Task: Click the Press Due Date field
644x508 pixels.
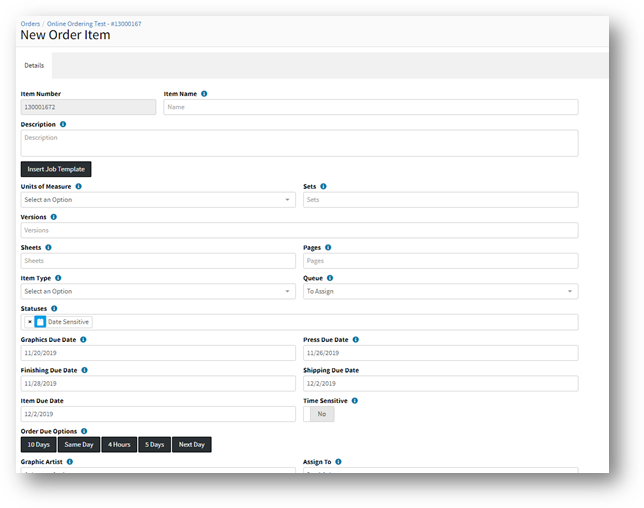Action: click(441, 353)
